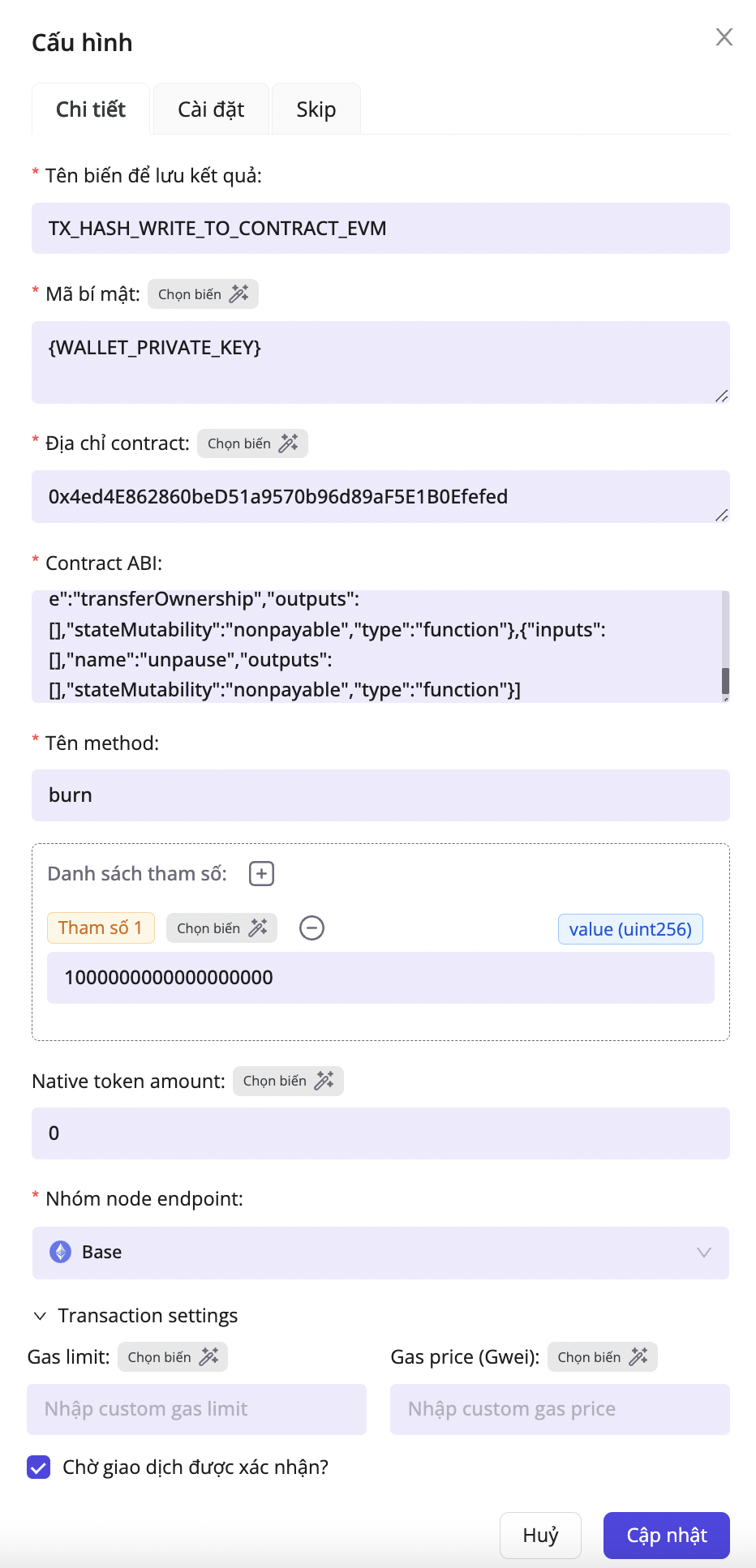Viewport: 756px width, 1568px height.
Task: Remove Tham số 1 with minus icon
Action: pos(311,928)
